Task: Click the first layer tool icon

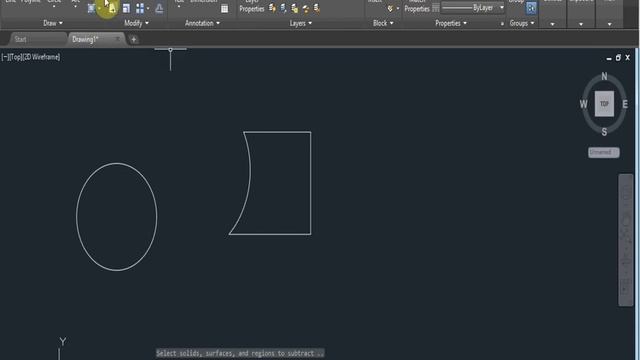Action: (272, 8)
